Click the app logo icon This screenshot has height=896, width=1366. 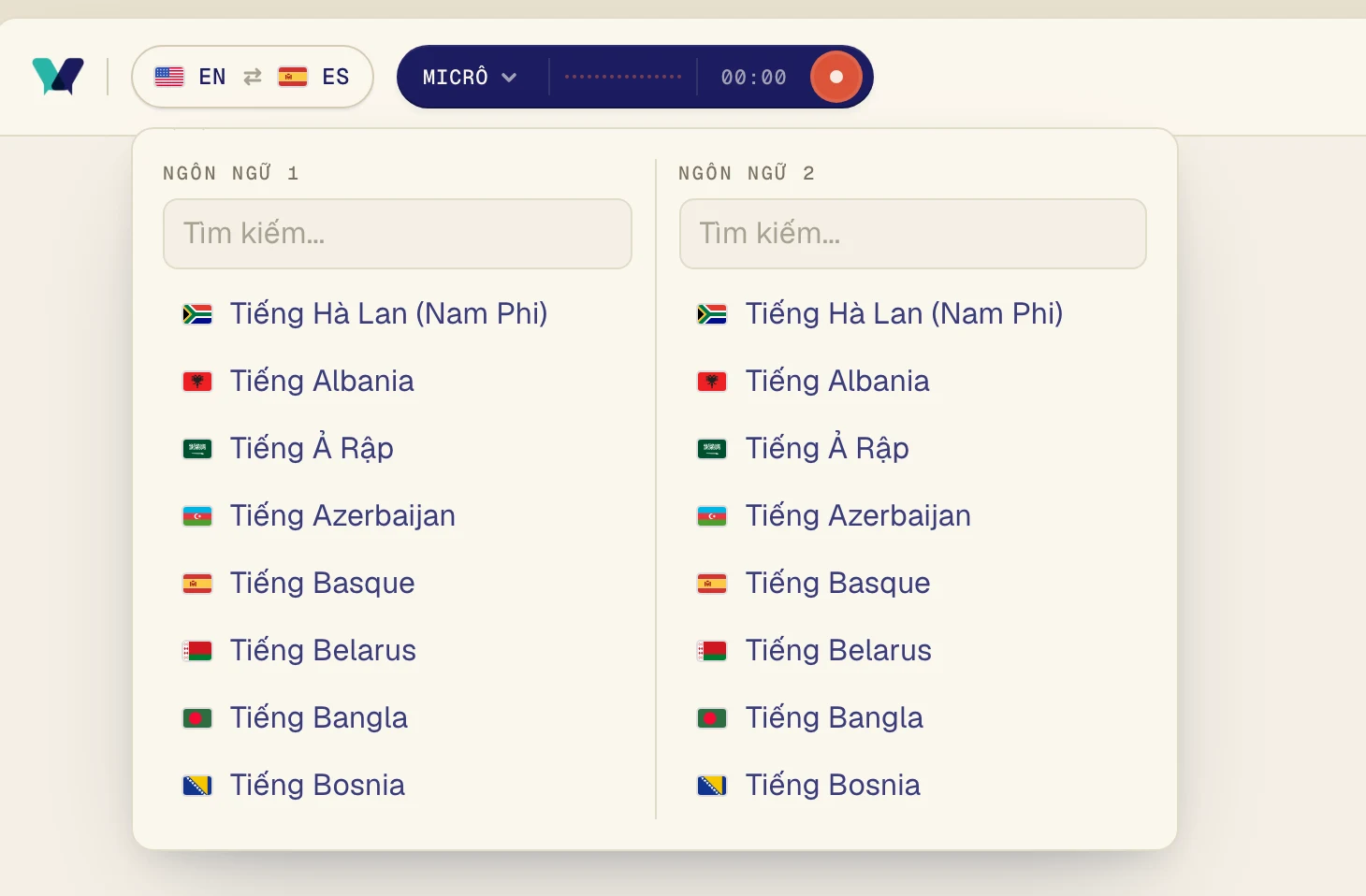coord(58,77)
